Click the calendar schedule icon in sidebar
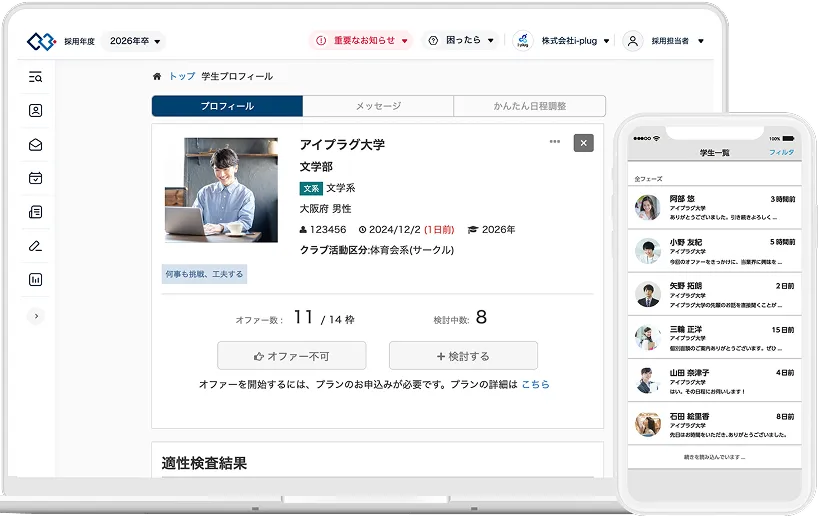818x516 pixels. [36, 179]
